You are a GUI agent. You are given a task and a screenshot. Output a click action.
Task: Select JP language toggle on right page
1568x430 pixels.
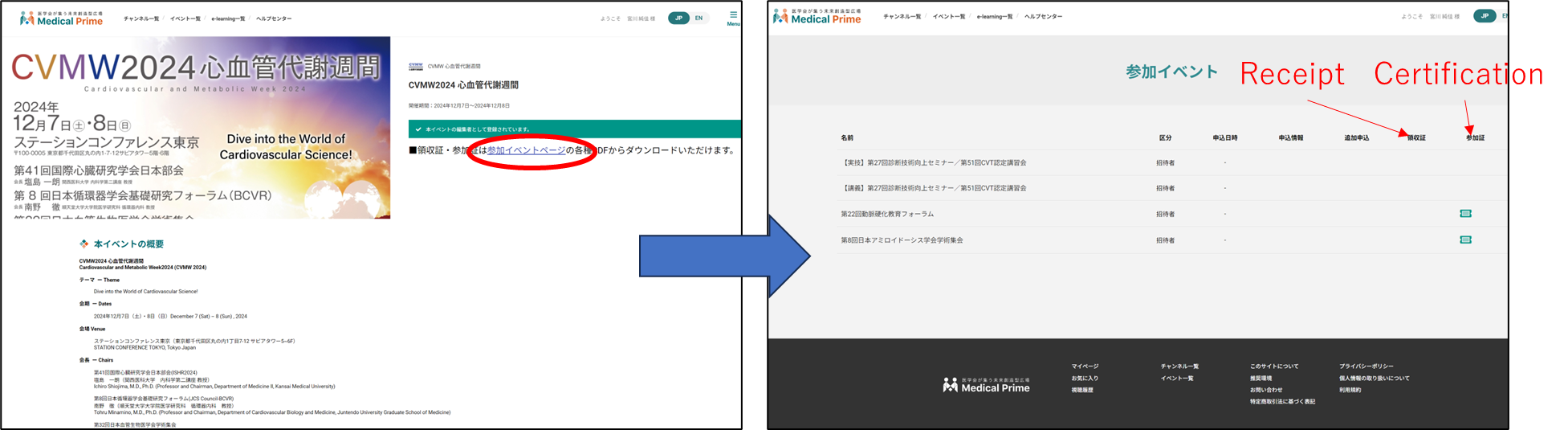1484,16
